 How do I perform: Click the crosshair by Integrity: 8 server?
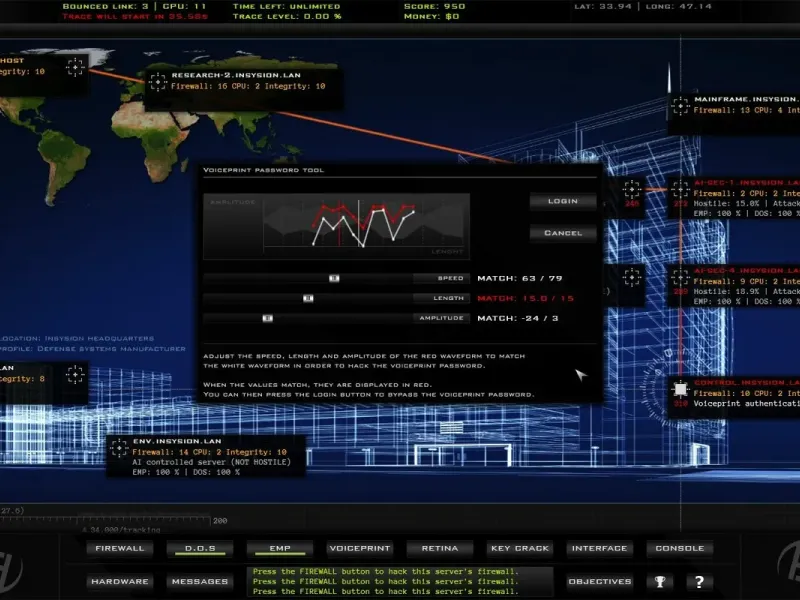[x=76, y=374]
